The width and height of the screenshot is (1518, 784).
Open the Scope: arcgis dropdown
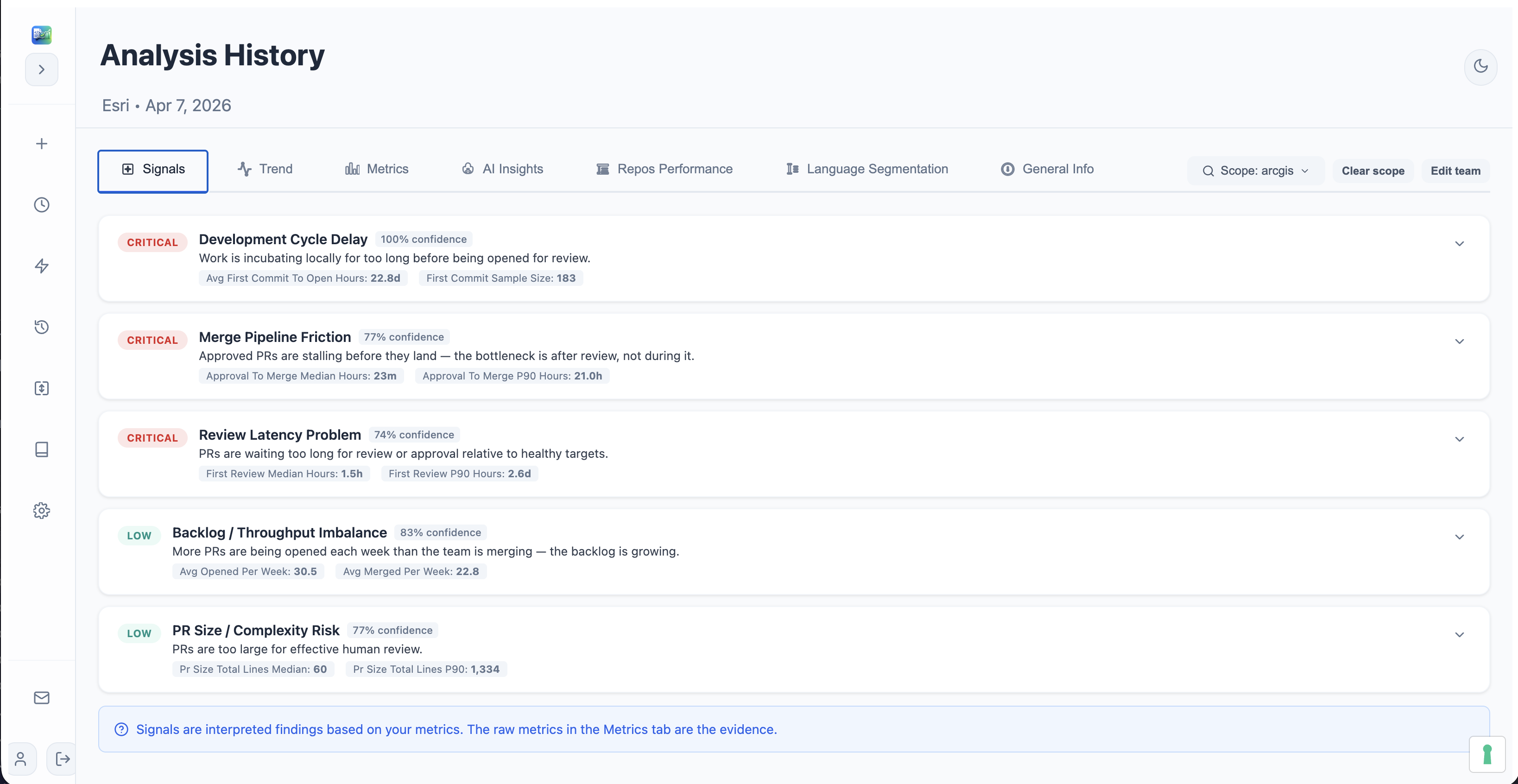tap(1256, 171)
